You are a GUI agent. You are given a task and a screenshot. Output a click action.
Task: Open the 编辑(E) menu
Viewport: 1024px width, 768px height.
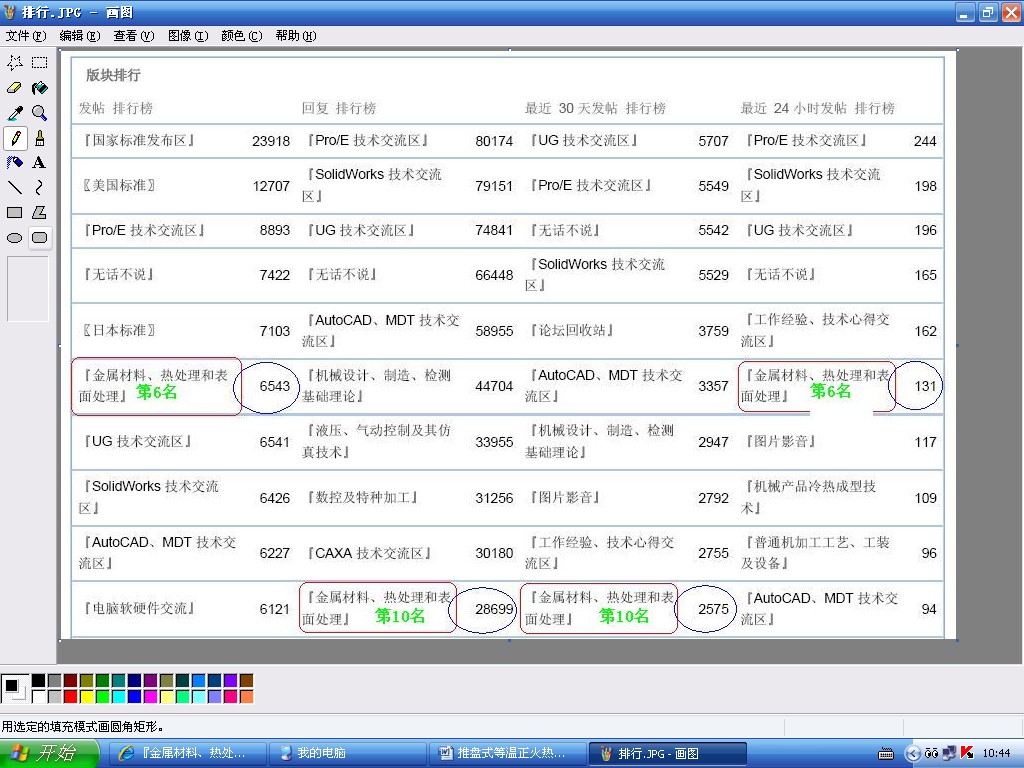[80, 35]
